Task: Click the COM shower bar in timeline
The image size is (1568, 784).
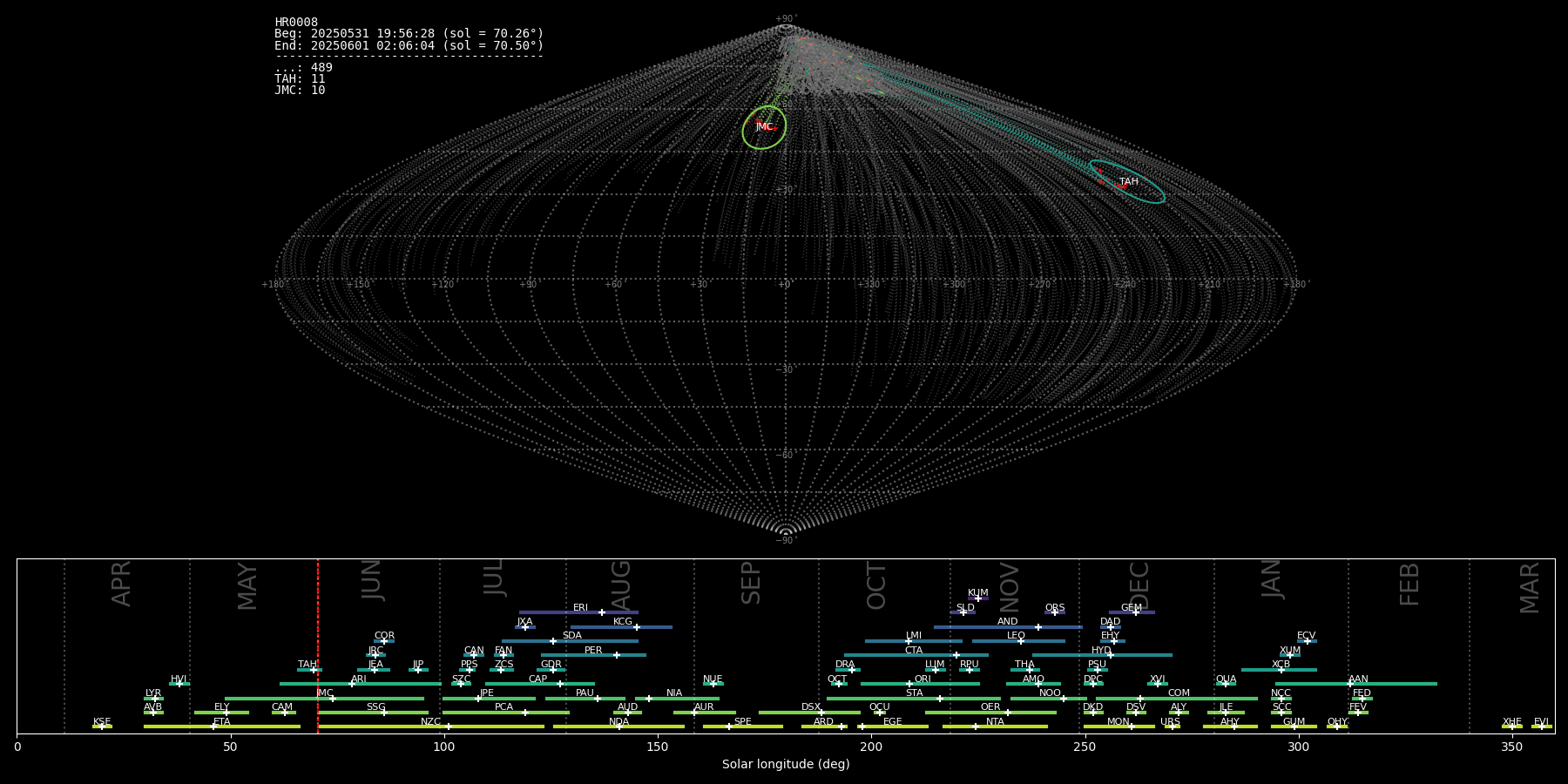Action: pos(1176,698)
